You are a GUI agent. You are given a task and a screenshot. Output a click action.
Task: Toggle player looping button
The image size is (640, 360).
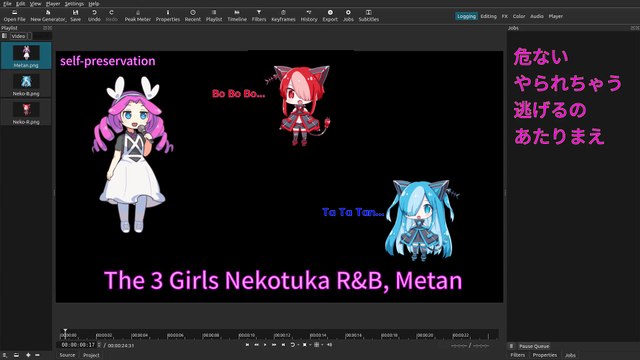point(293,345)
